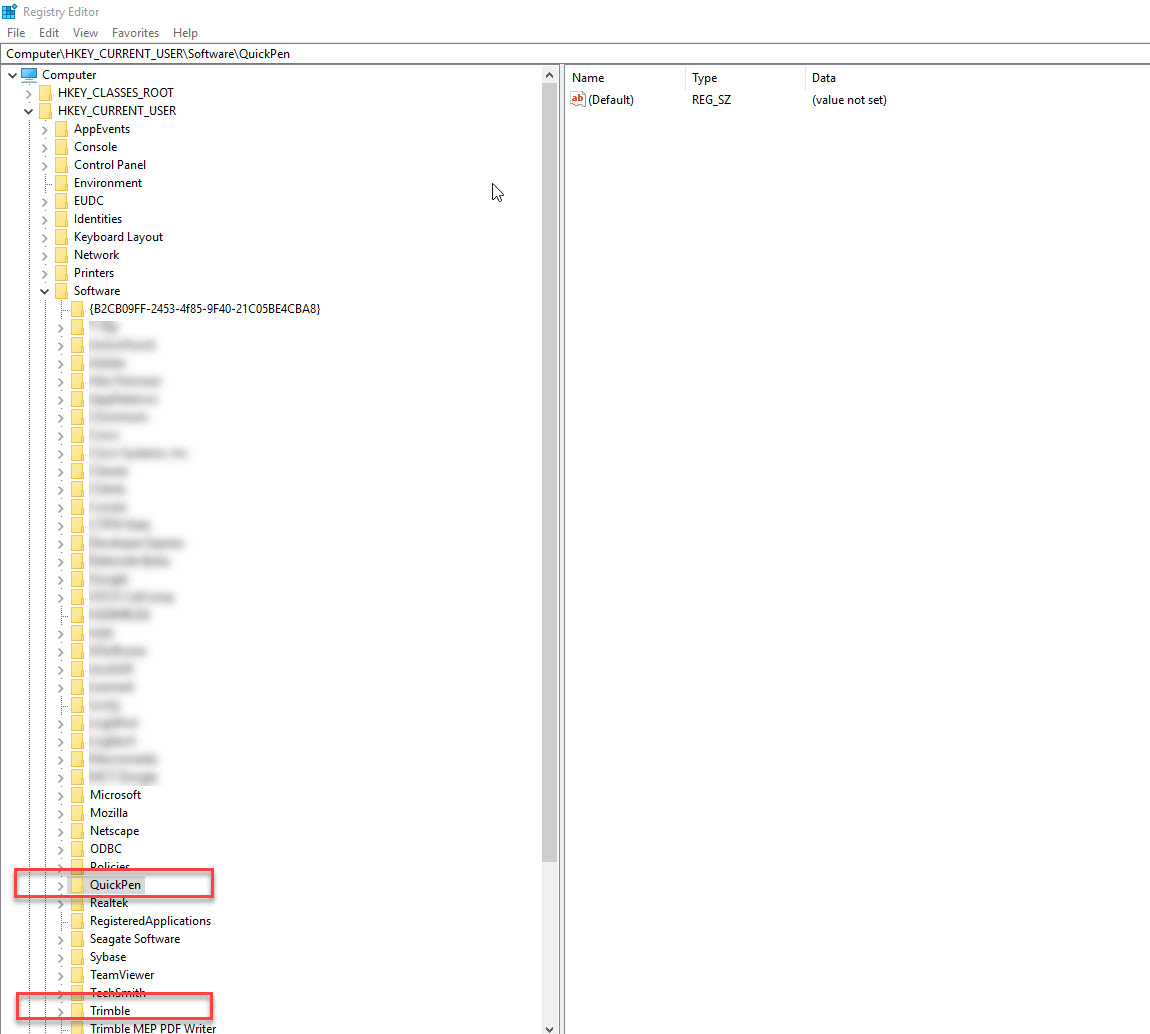The width and height of the screenshot is (1150, 1034).
Task: Open the File menu
Action: tap(16, 33)
